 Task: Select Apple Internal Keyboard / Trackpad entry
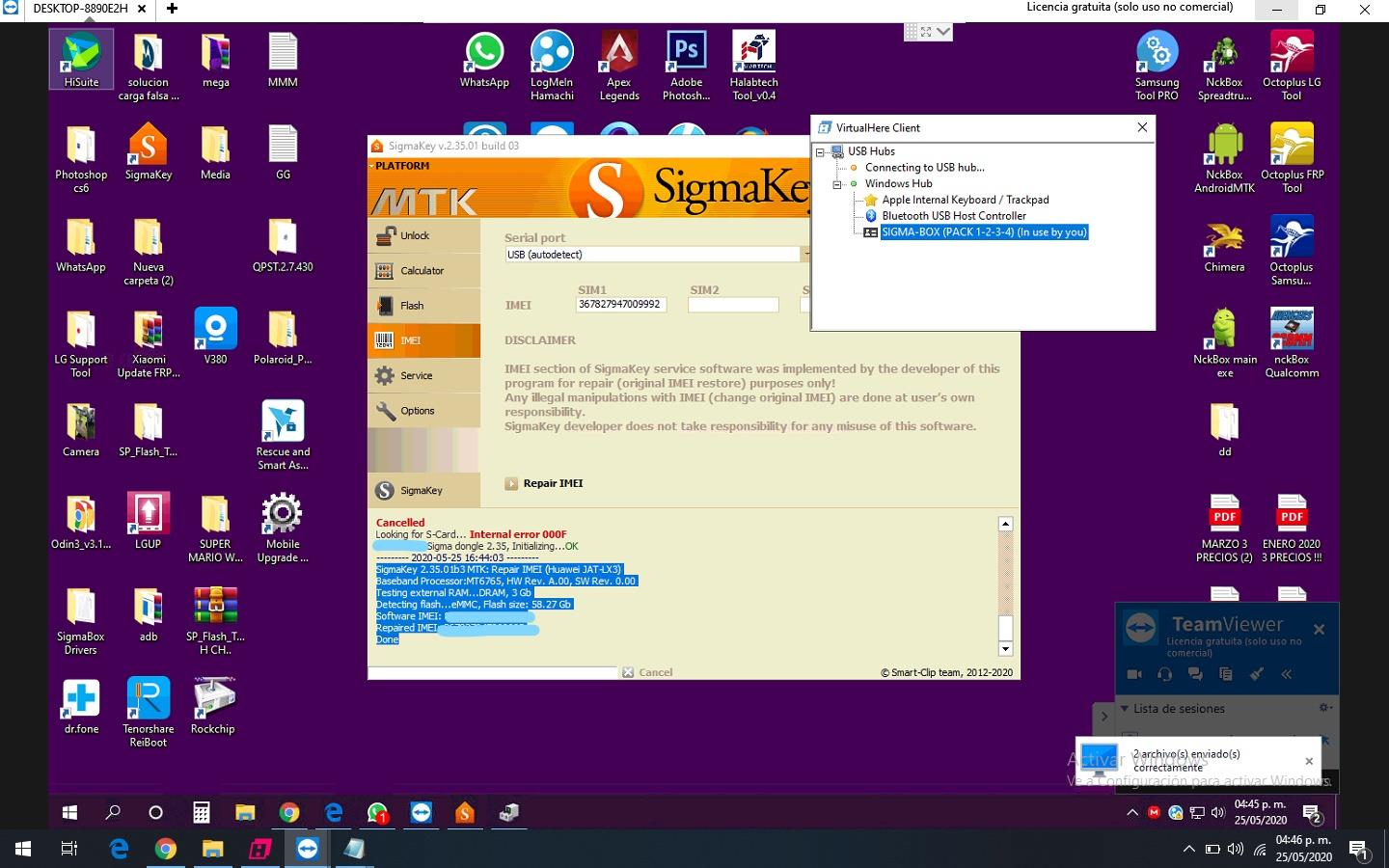965,200
